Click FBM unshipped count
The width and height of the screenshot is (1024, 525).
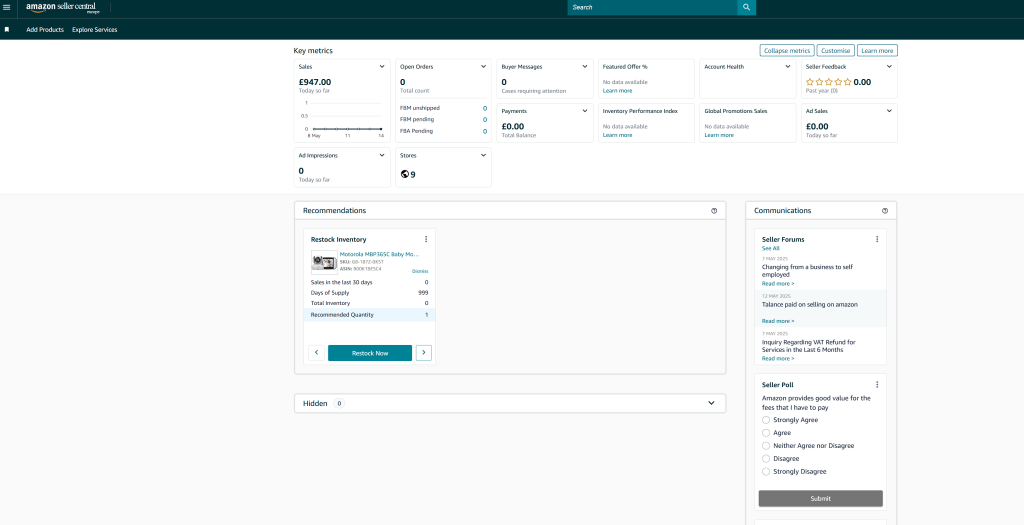pyautogui.click(x=485, y=108)
